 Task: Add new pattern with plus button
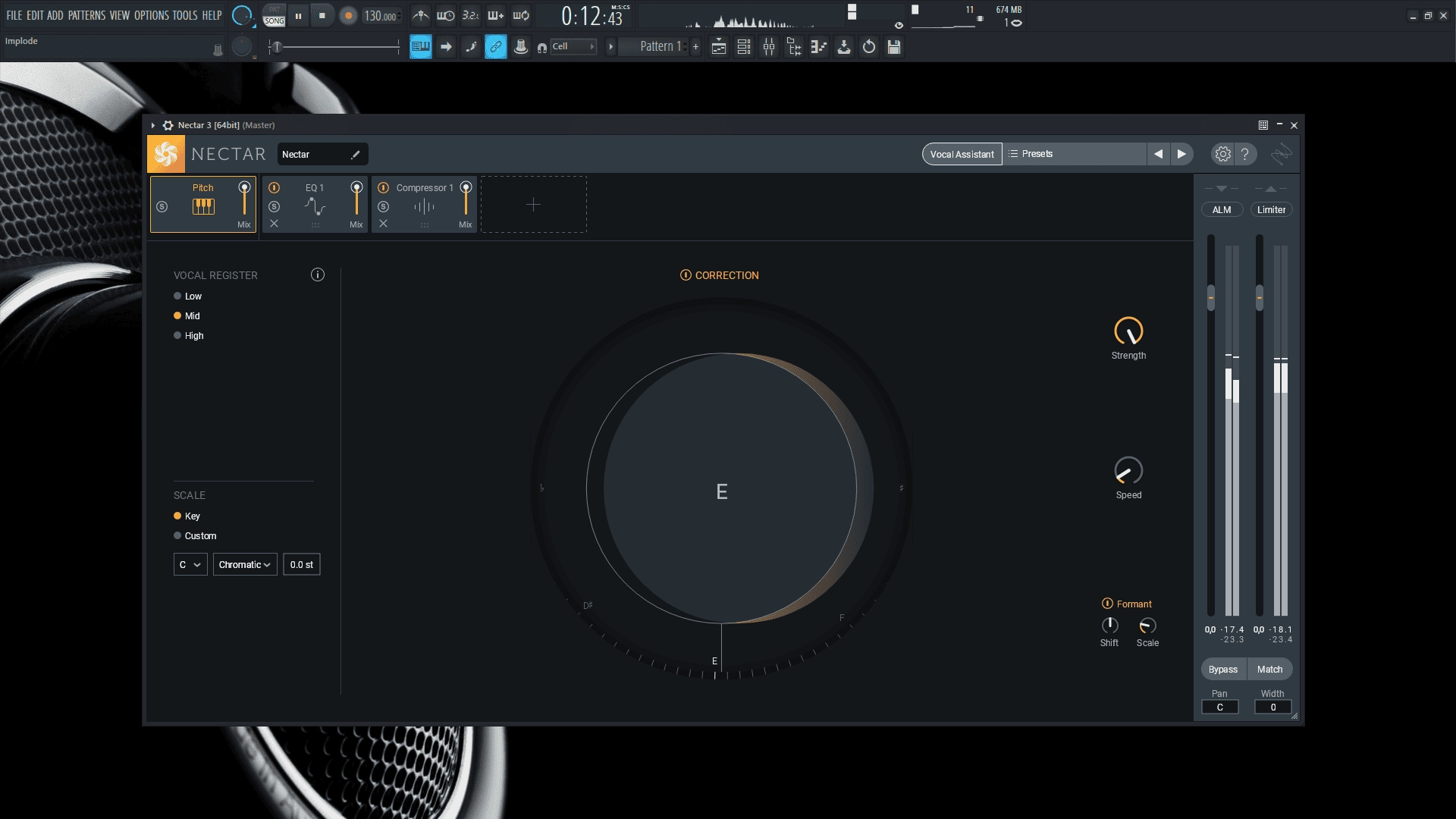[x=695, y=47]
